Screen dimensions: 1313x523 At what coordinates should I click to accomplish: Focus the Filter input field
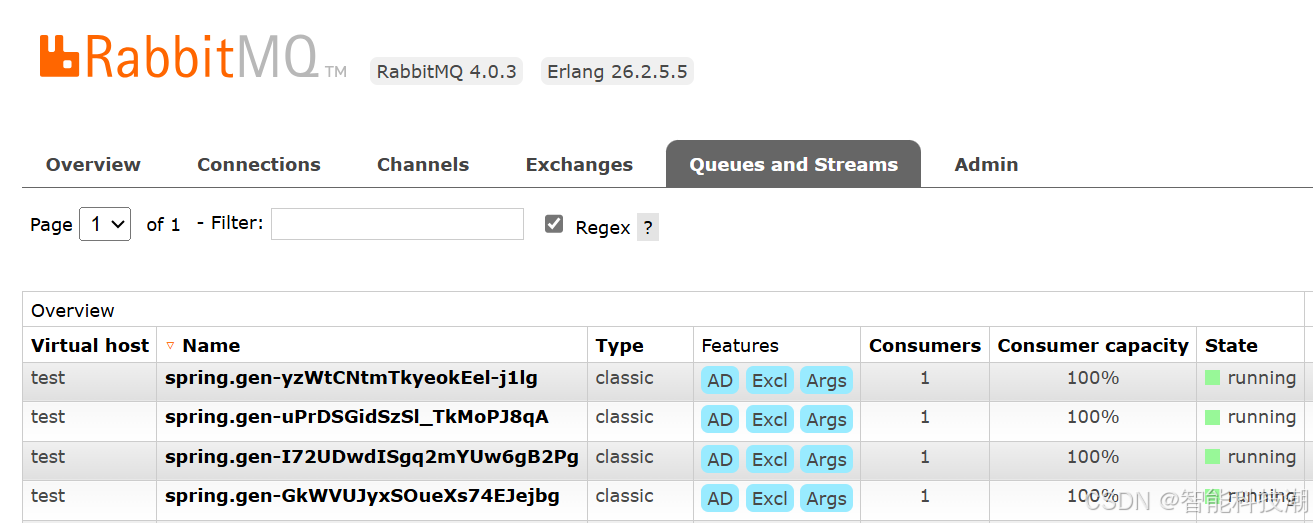point(397,224)
